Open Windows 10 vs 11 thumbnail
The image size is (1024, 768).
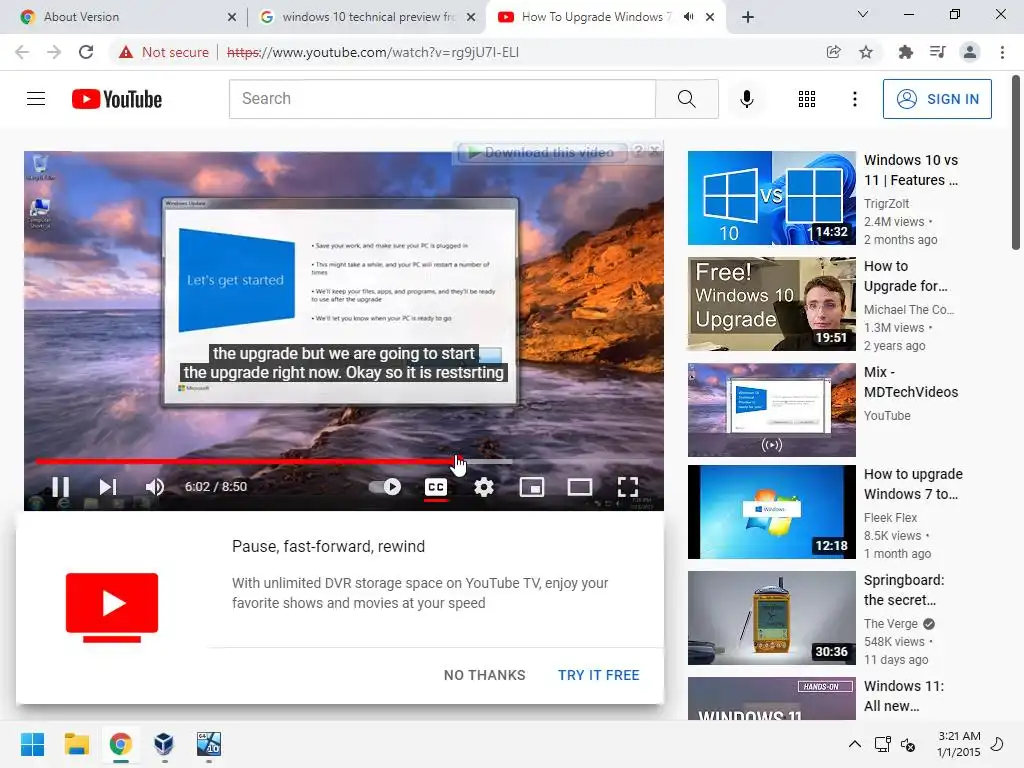pos(771,198)
